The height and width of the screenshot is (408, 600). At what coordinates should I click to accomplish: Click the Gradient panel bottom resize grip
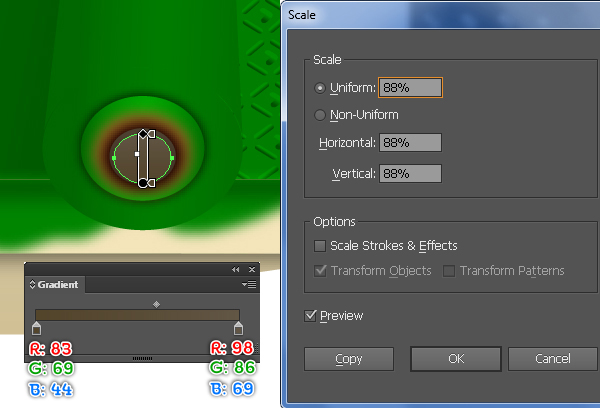pos(142,359)
